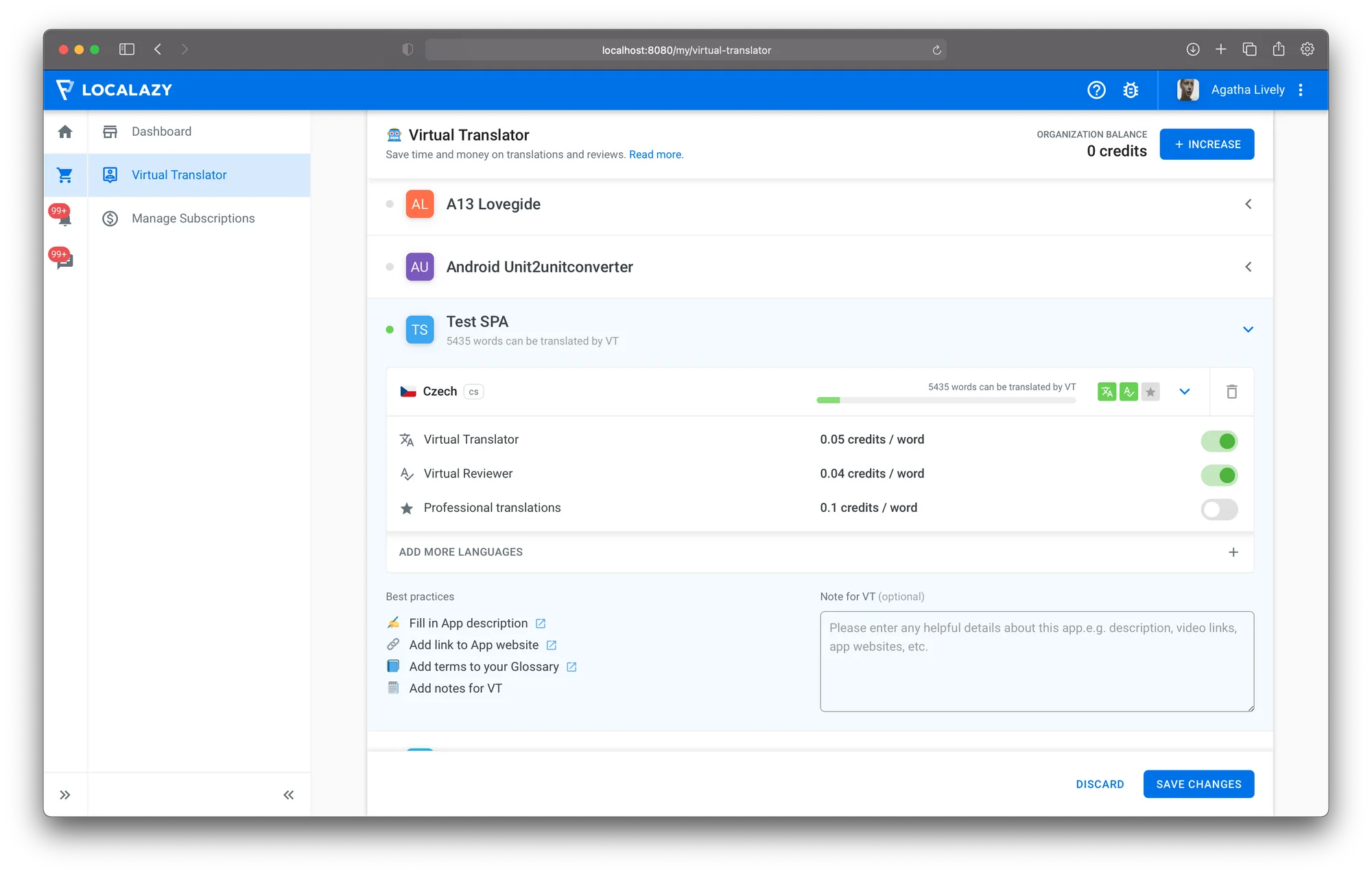Expand Android Unit2unitconverter project row

click(1248, 267)
